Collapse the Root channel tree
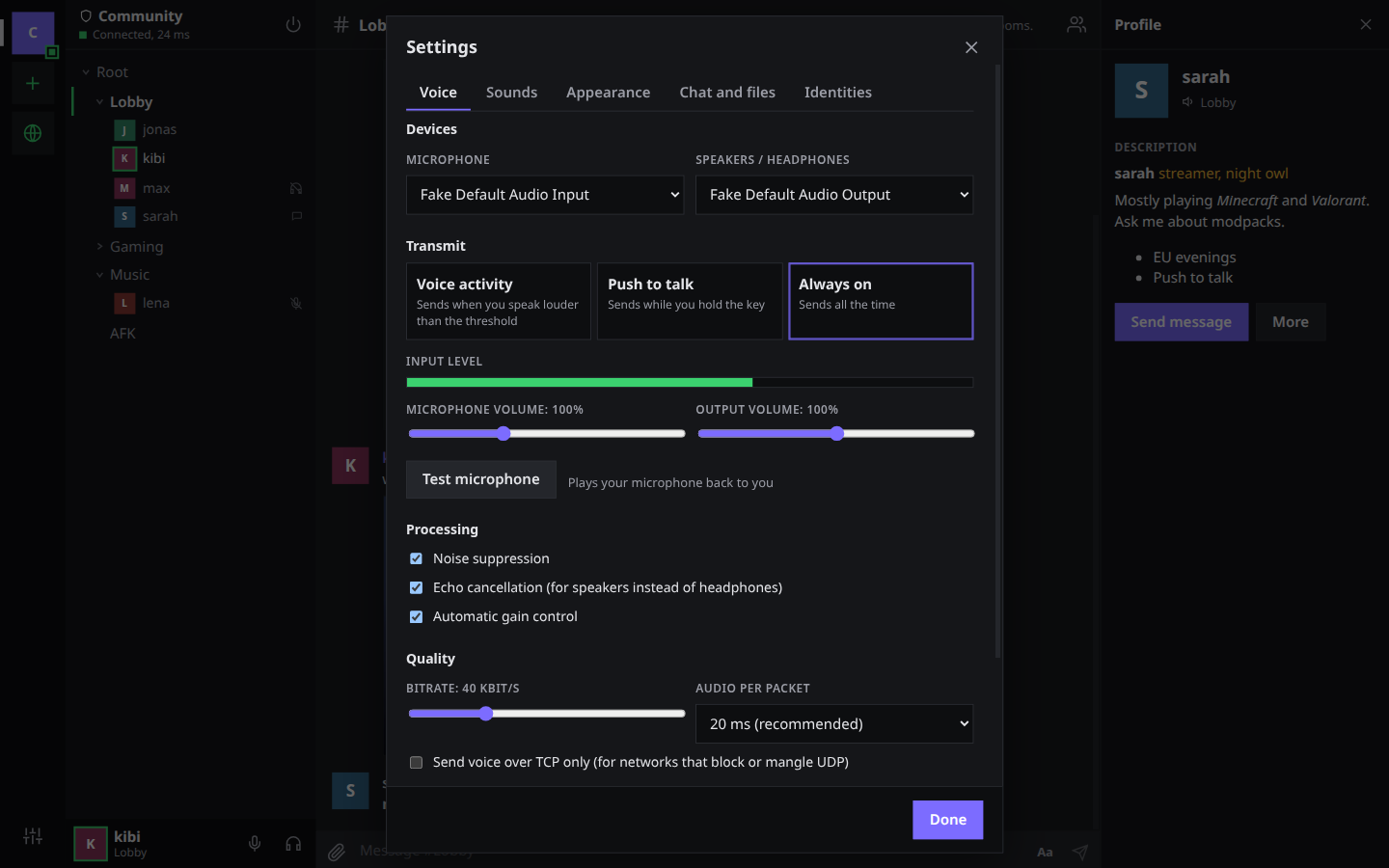Image resolution: width=1389 pixels, height=868 pixels. 86,72
